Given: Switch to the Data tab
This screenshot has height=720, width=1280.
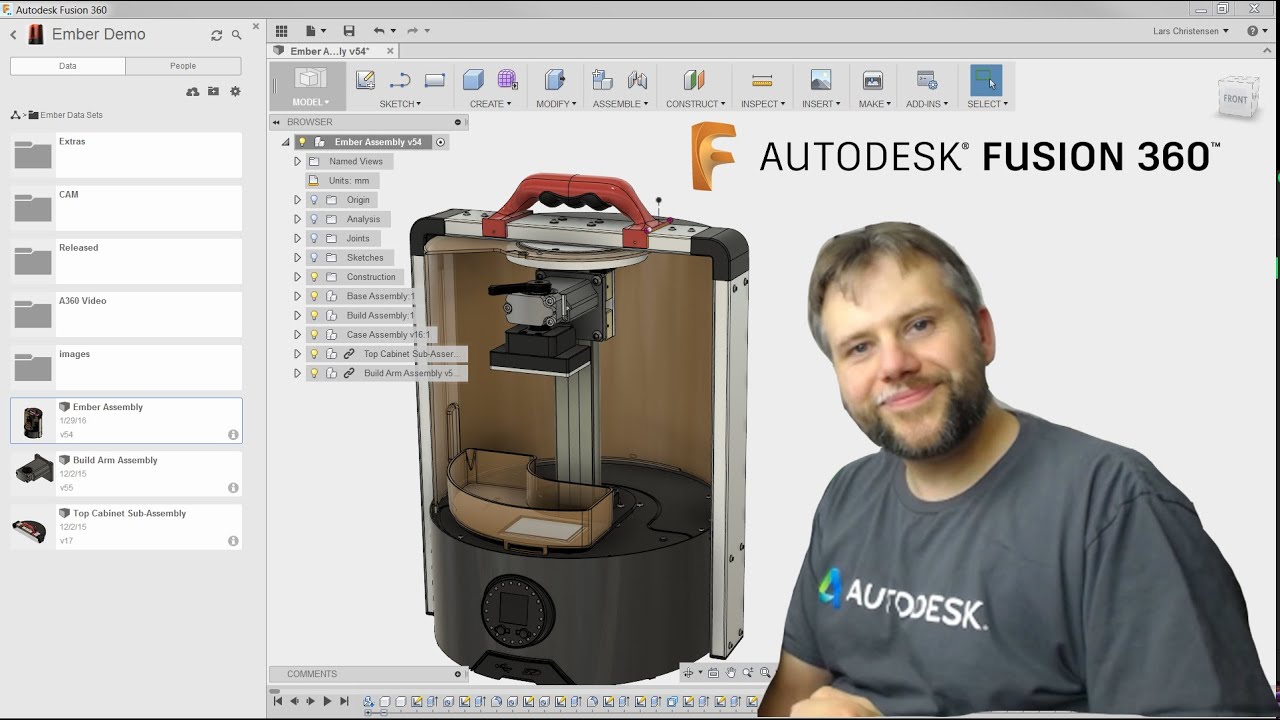Looking at the screenshot, I should pos(68,66).
